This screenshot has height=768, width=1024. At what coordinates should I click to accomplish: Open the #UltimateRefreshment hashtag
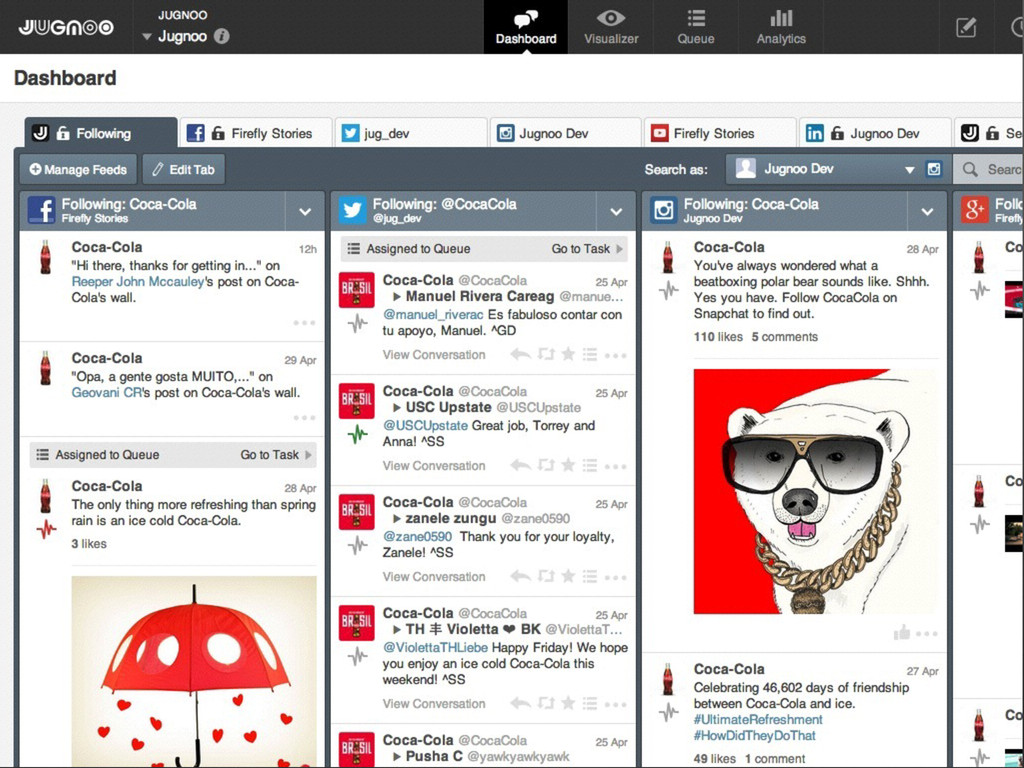coord(758,720)
